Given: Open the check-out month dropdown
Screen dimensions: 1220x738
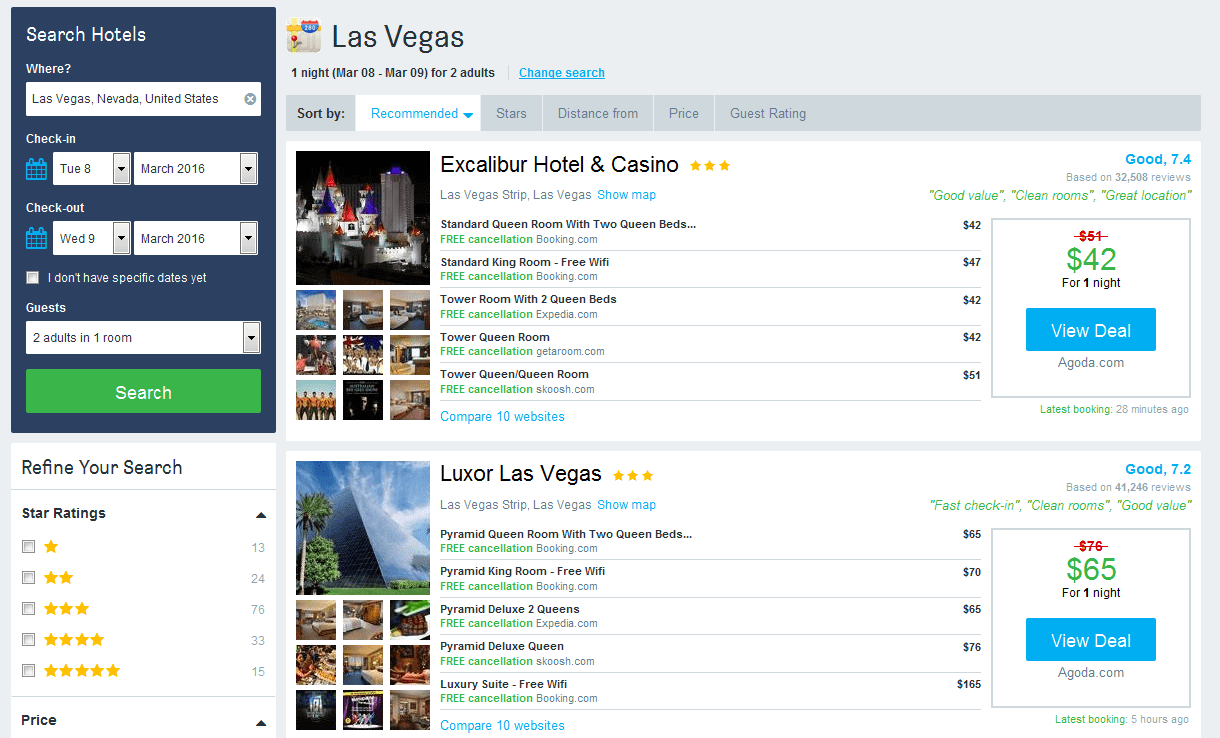Looking at the screenshot, I should pos(196,239).
